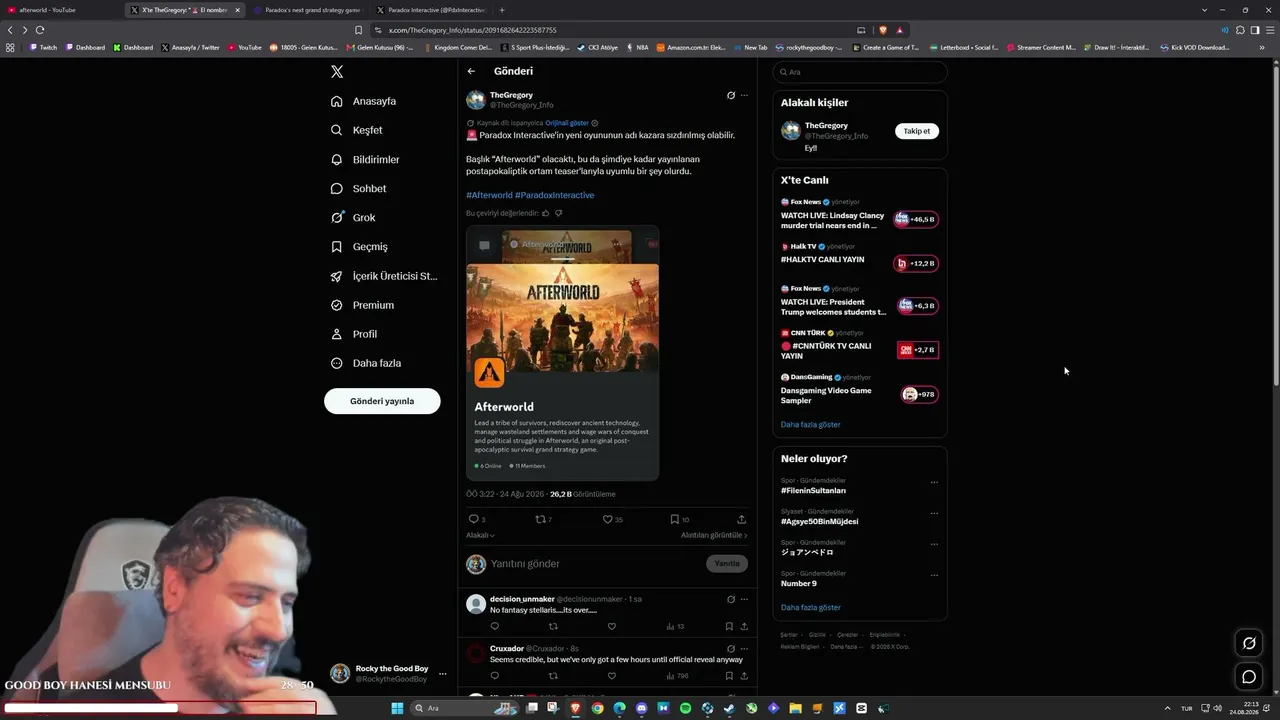Click Daha fazla göster under X'te Canlı

point(810,425)
